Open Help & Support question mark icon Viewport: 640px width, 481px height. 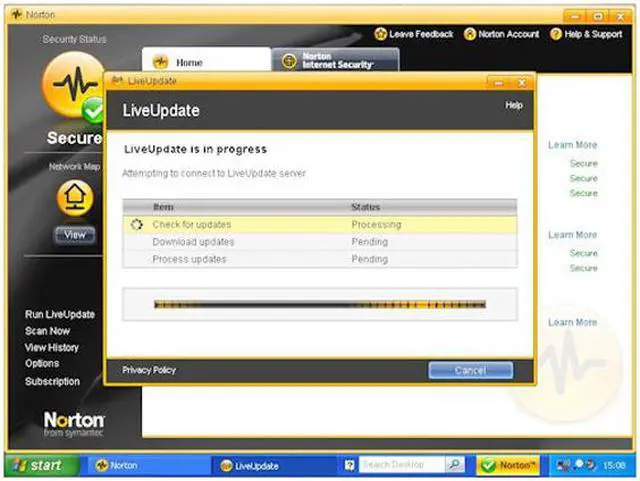click(x=556, y=34)
